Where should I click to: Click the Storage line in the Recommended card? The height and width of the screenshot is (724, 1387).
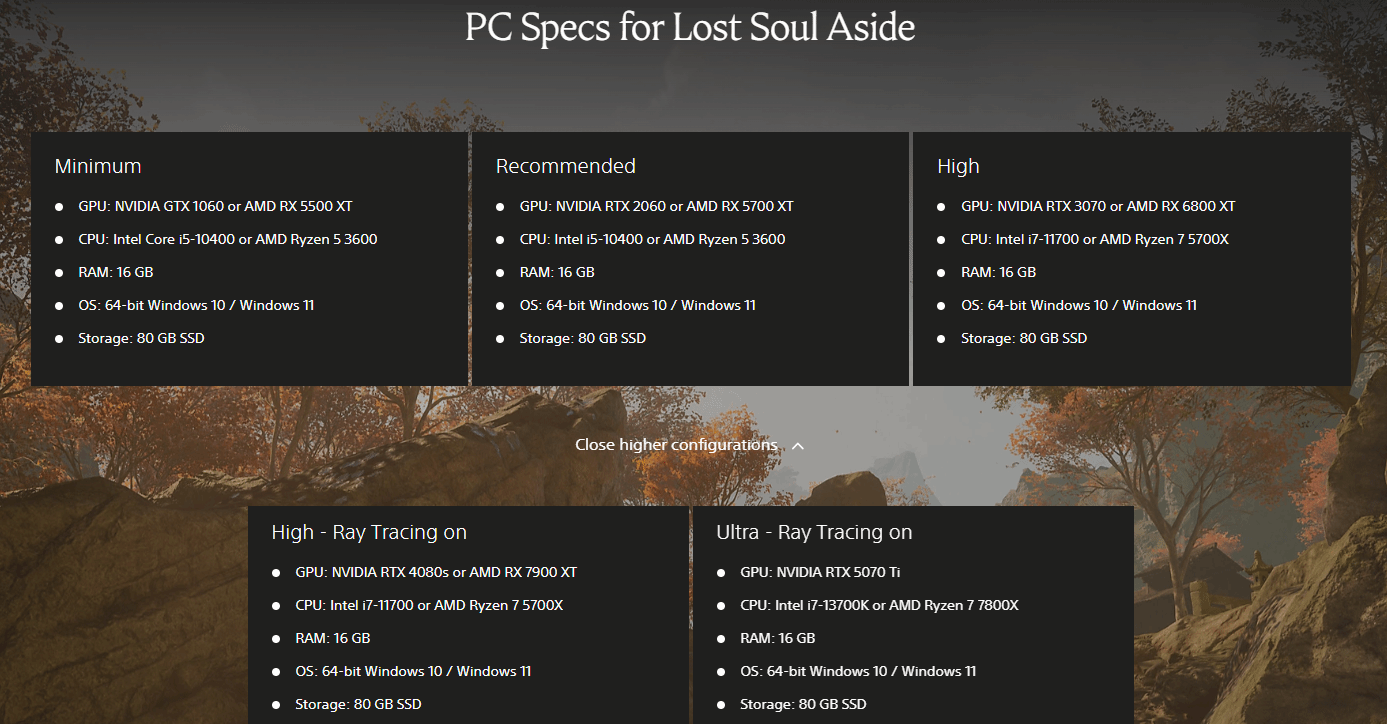pos(582,339)
